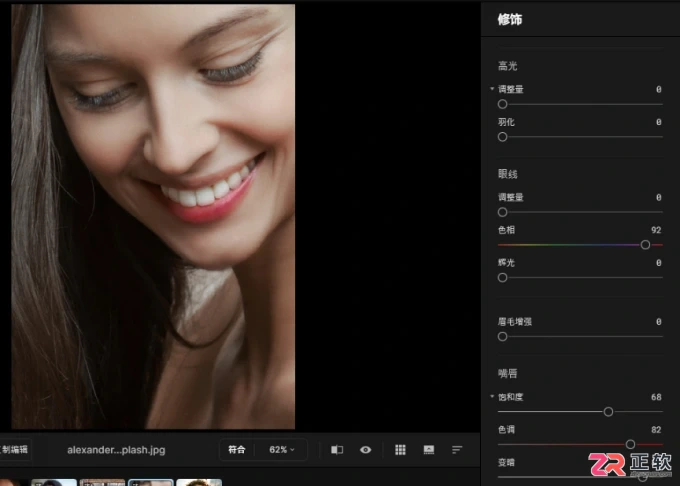The image size is (680, 486).
Task: Click the 制编辑 button in the bottom toolbar
Action: pos(14,450)
